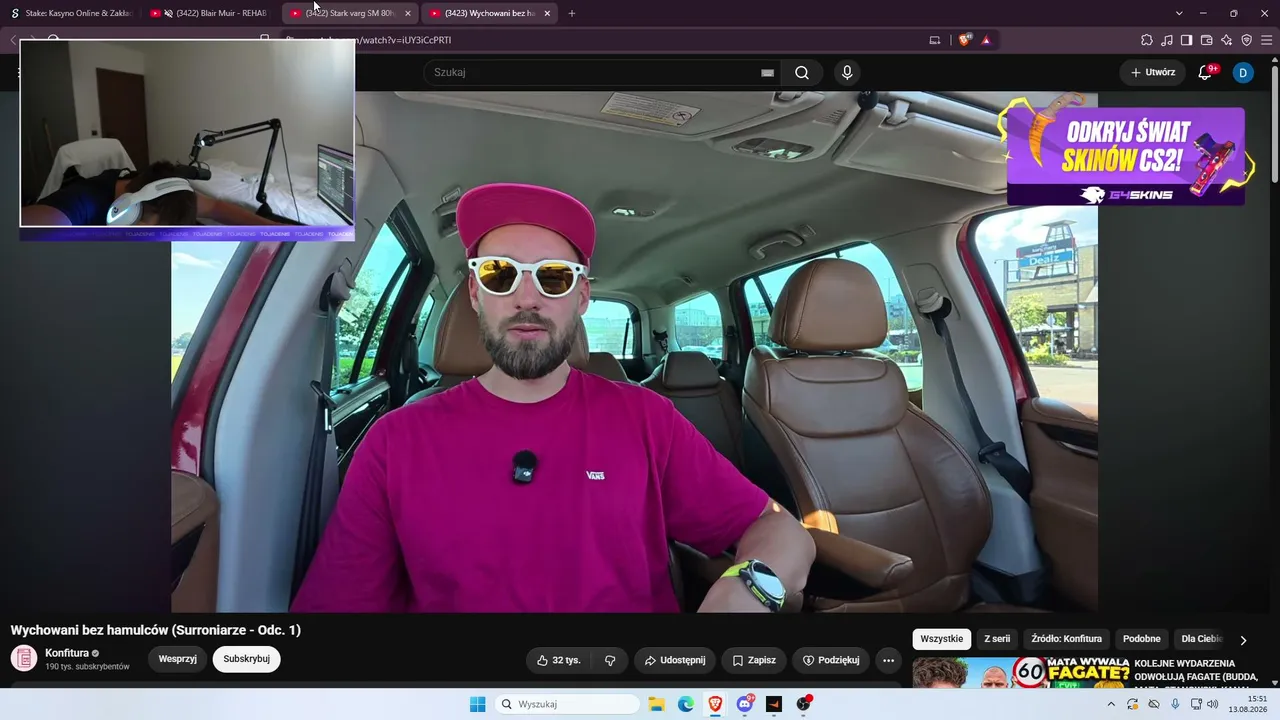This screenshot has height=720, width=1280.
Task: Open the Windows Start menu
Action: click(x=477, y=704)
